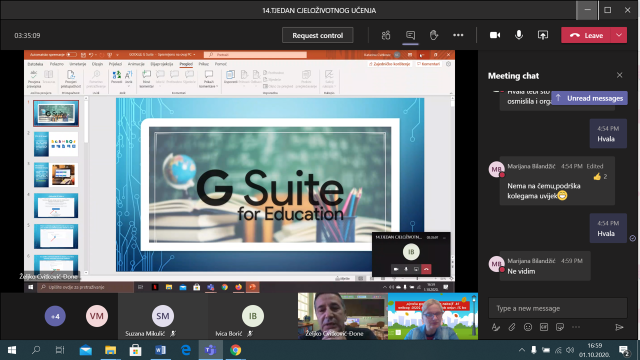This screenshot has height=360, width=640.
Task: Click the thumbs-up reaction on Marijana's message
Action: click(597, 177)
